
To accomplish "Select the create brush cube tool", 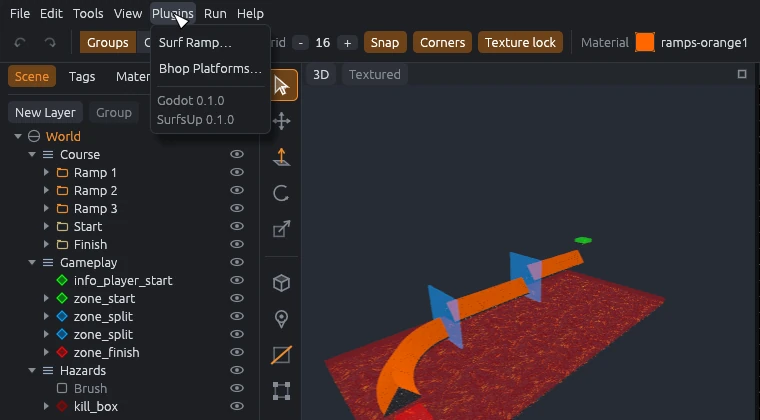I will [x=282, y=283].
